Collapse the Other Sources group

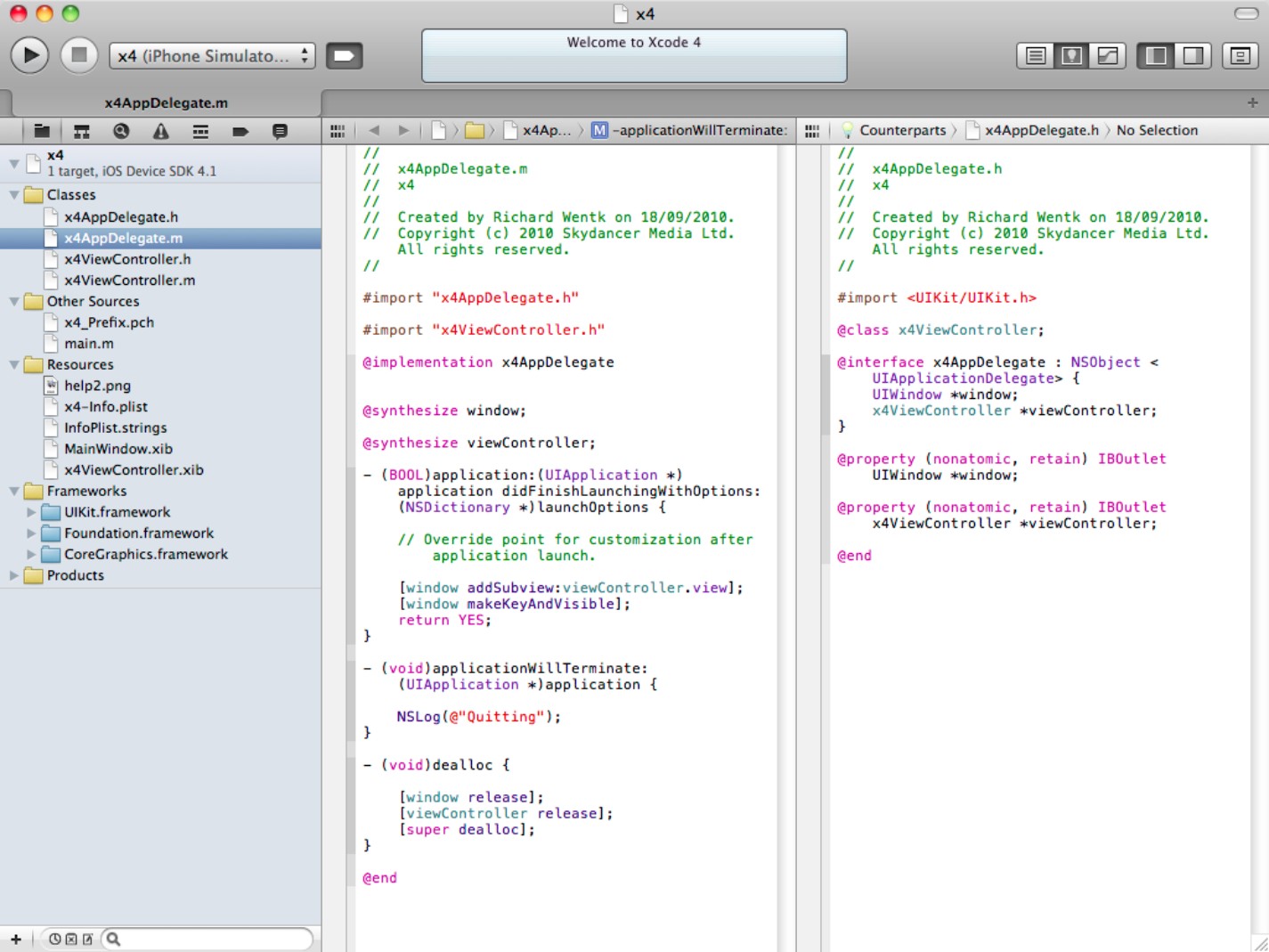click(14, 301)
